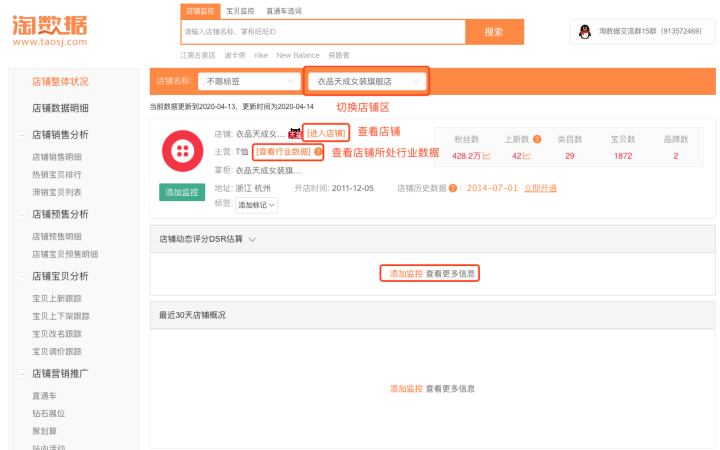Open the 添加标记 tag dropdown
Screen dimensions: 720x450
tap(256, 205)
